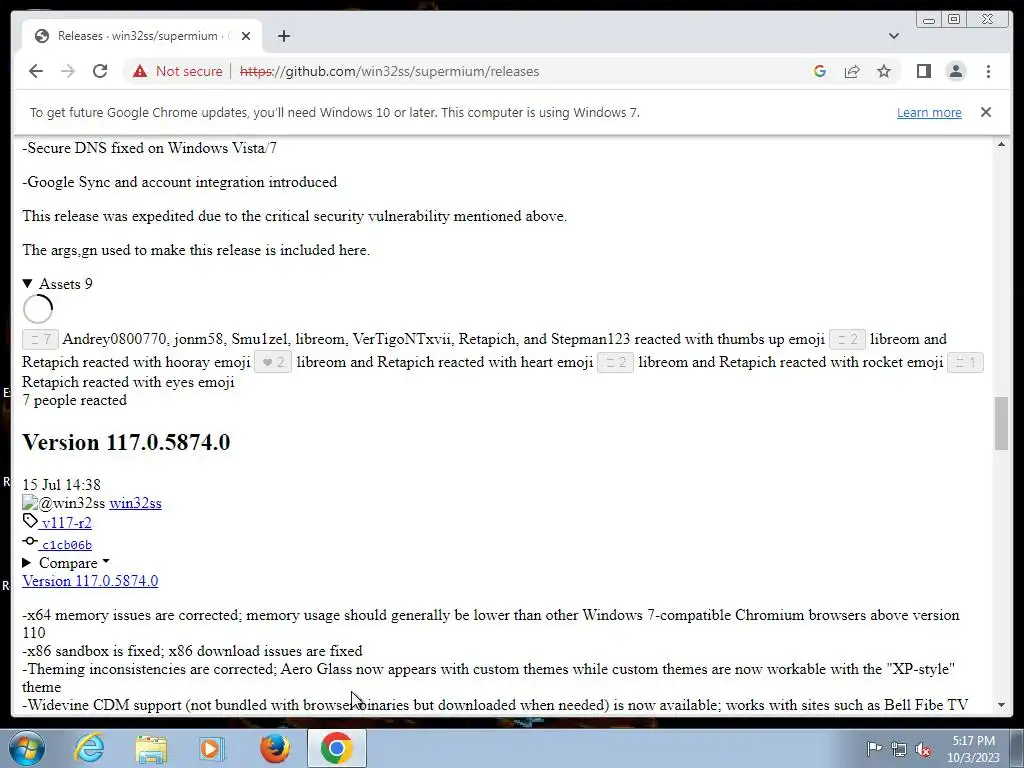Open the Not secure site warning

(178, 71)
